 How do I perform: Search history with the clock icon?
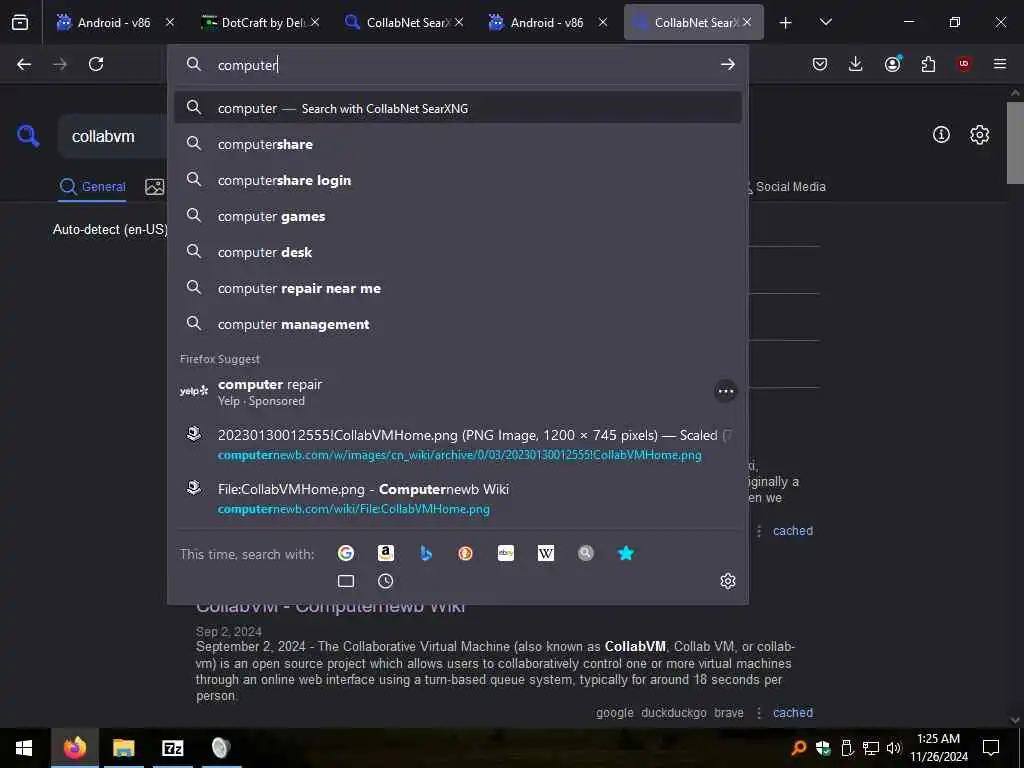point(386,581)
